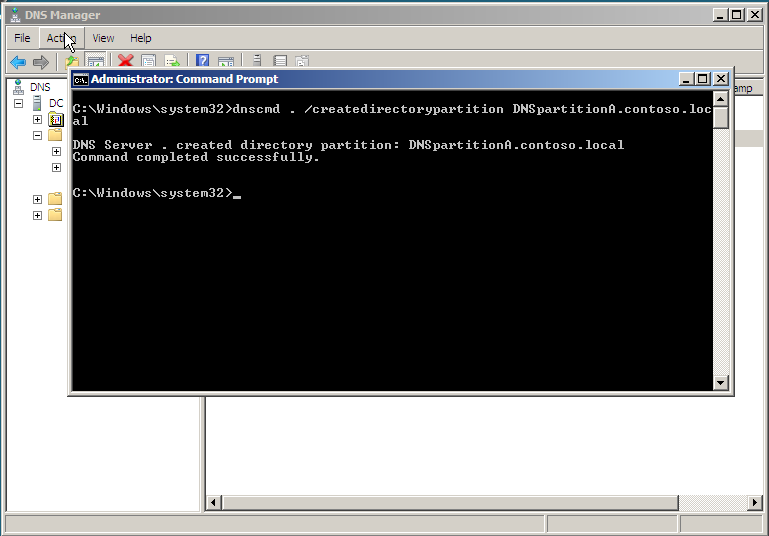The height and width of the screenshot is (536, 769).
Task: Click the 'DNS Server . created directory partition' line
Action: click(x=348, y=145)
